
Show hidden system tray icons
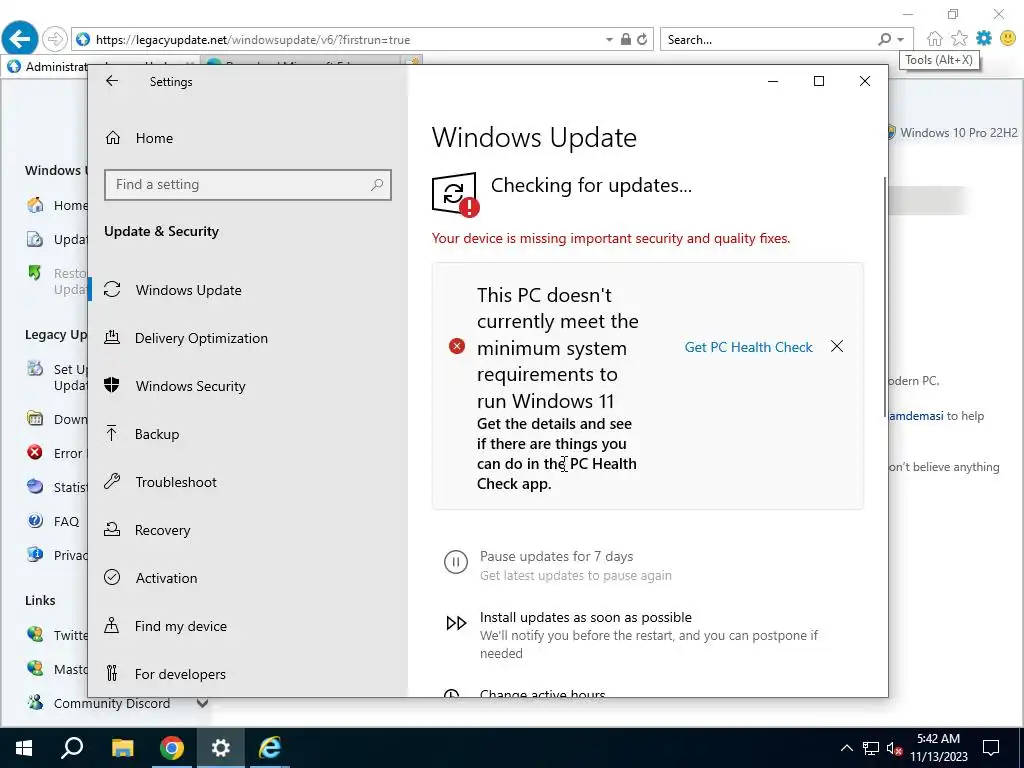click(x=846, y=748)
